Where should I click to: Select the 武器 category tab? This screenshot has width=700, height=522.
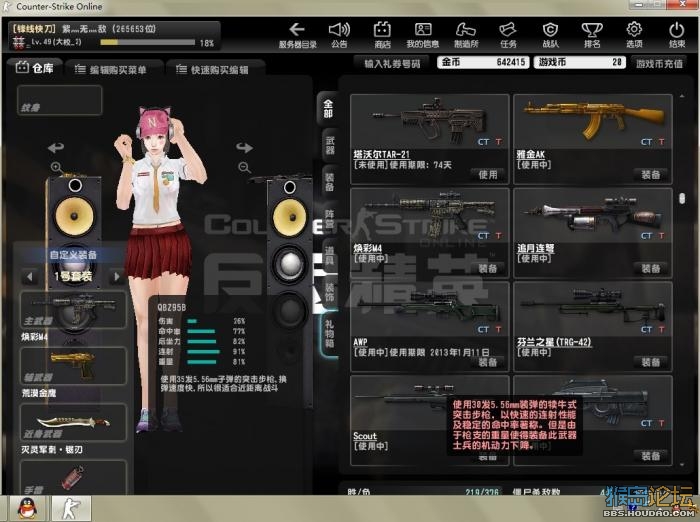(329, 145)
